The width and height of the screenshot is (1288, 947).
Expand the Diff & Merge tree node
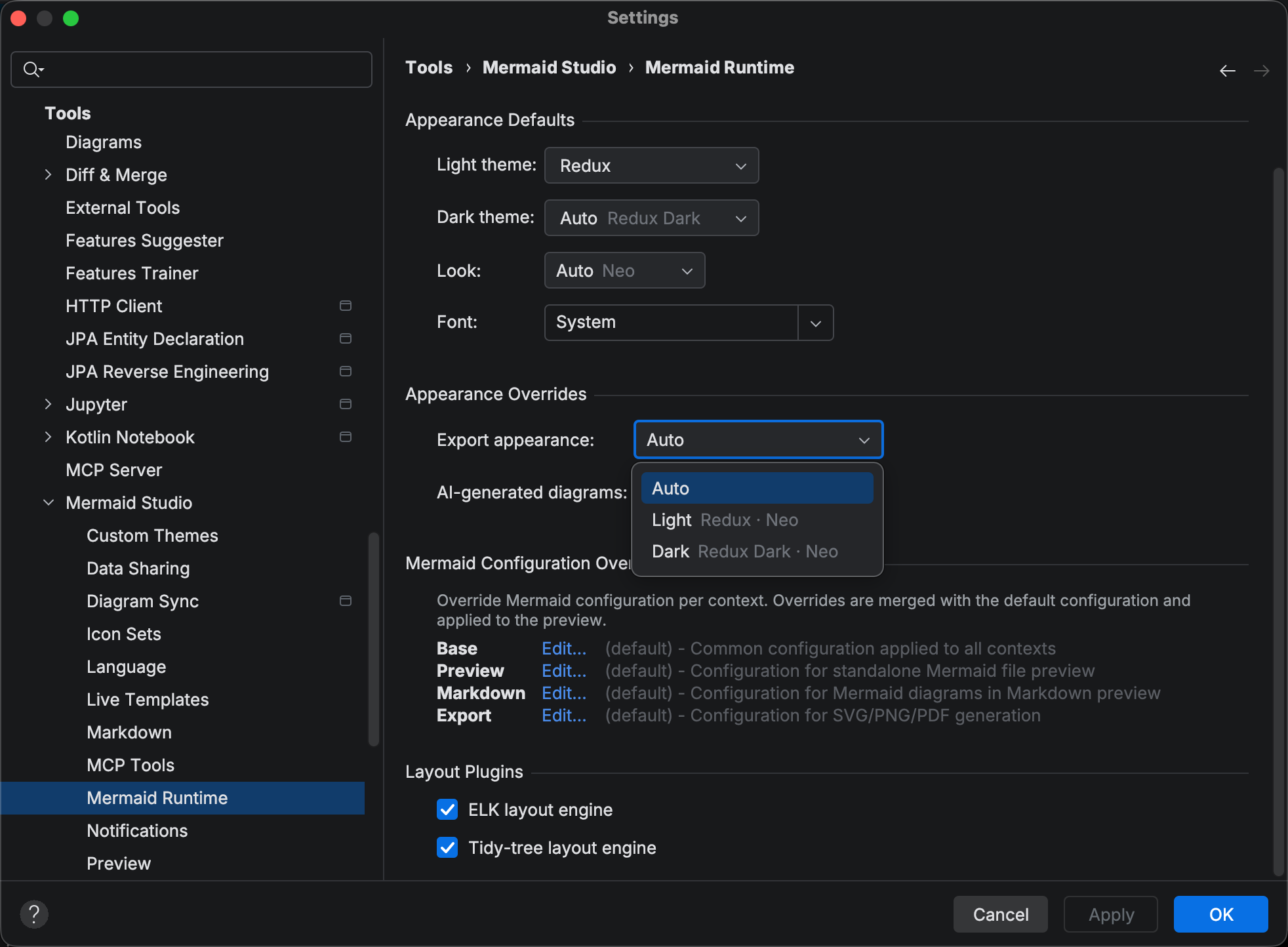pyautogui.click(x=48, y=174)
